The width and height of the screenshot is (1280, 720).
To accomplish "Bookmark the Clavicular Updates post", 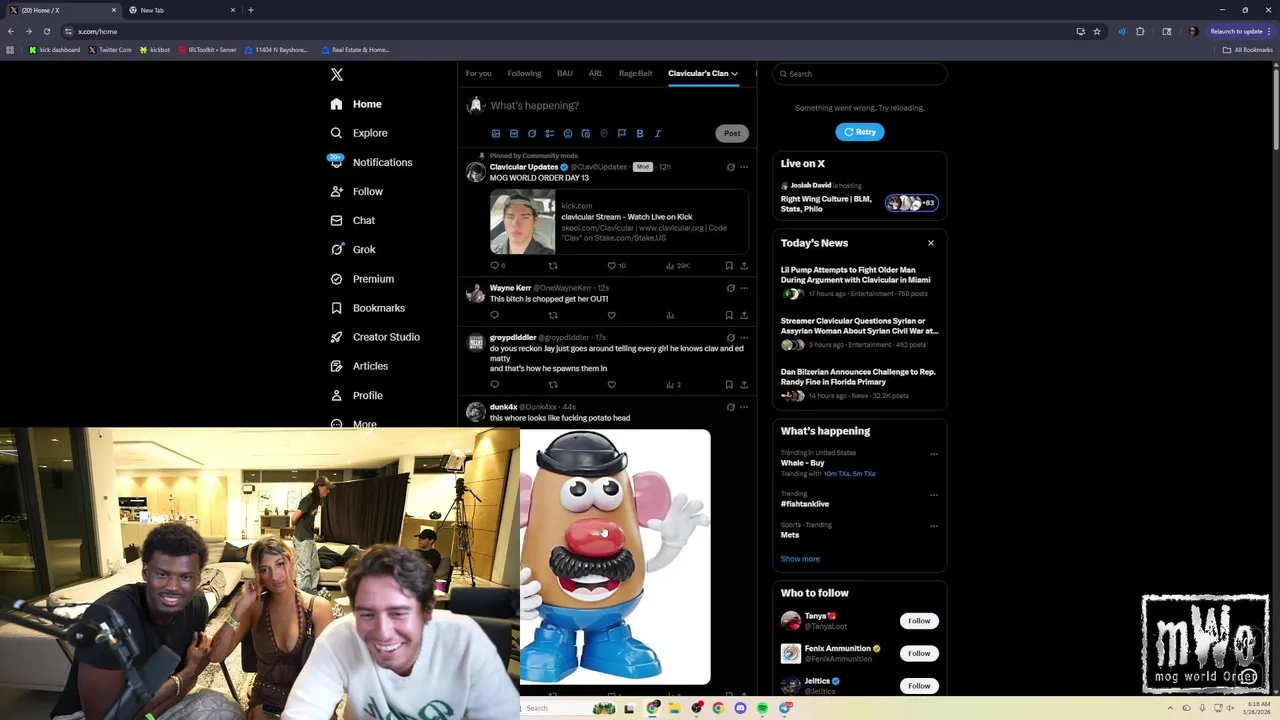I will [x=729, y=266].
